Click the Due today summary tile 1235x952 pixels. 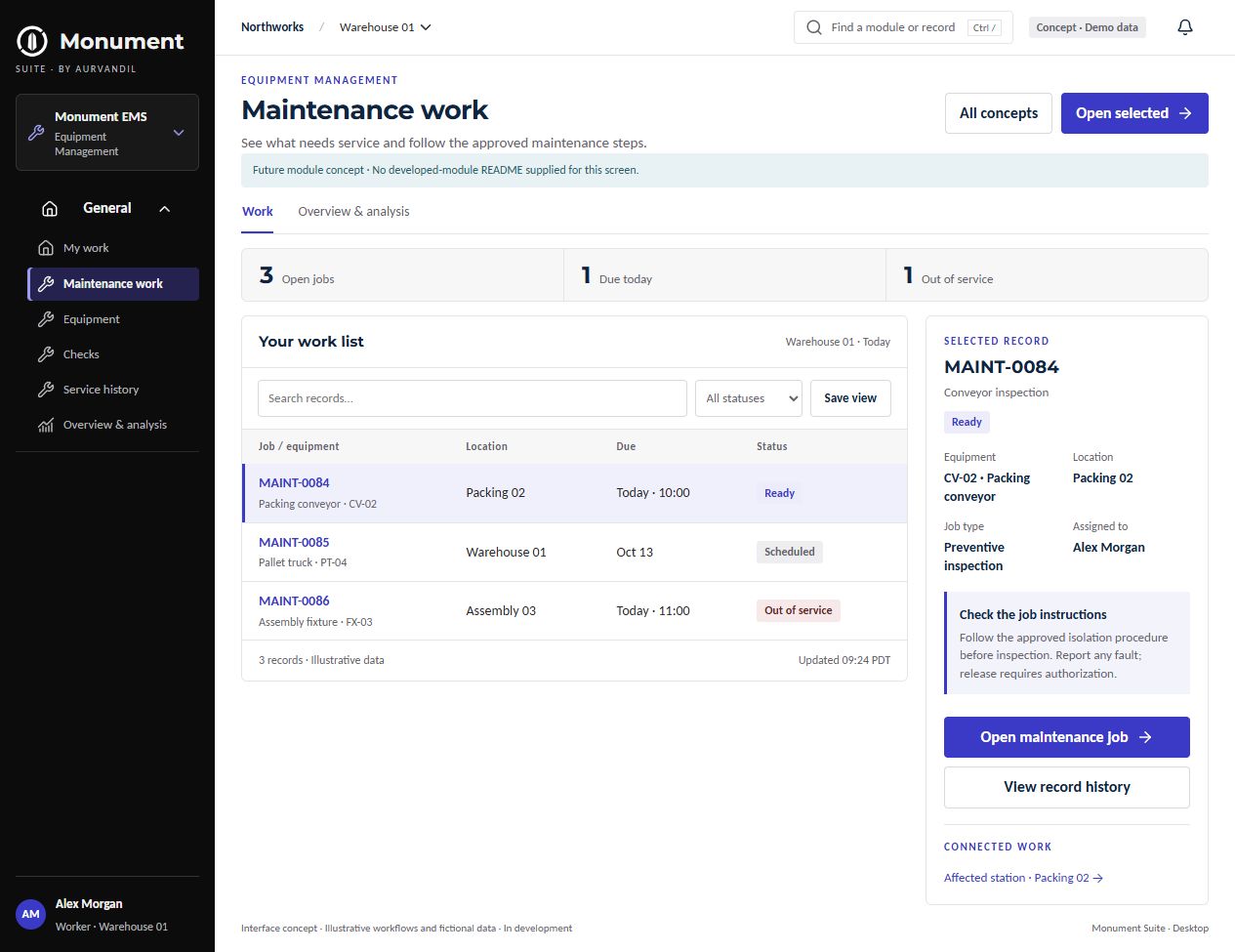724,275
